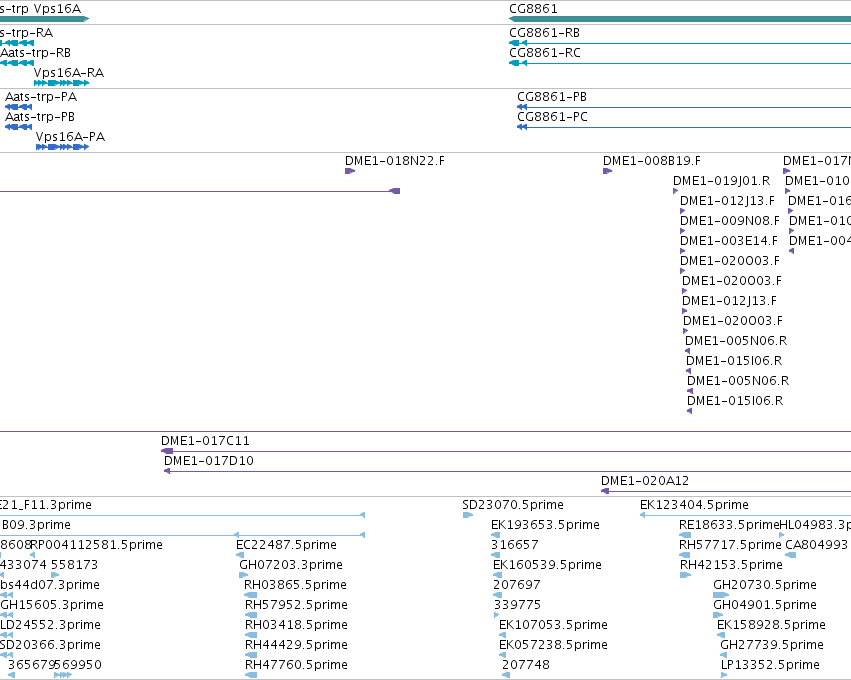Click the EK193653.5prime EST
Image resolution: width=851 pixels, height=680 pixels.
coord(496,535)
